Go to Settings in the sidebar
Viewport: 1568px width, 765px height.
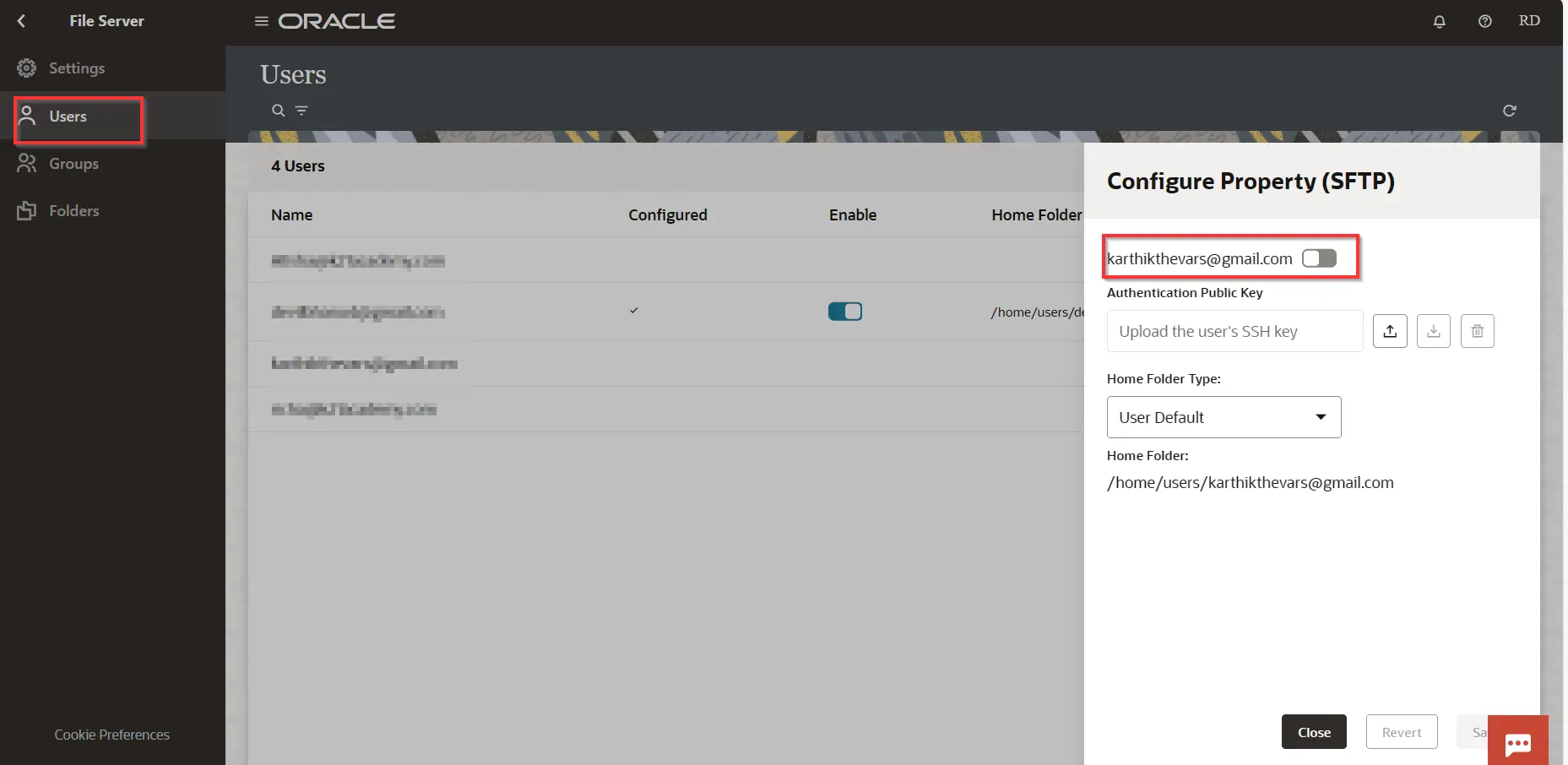pyautogui.click(x=76, y=68)
